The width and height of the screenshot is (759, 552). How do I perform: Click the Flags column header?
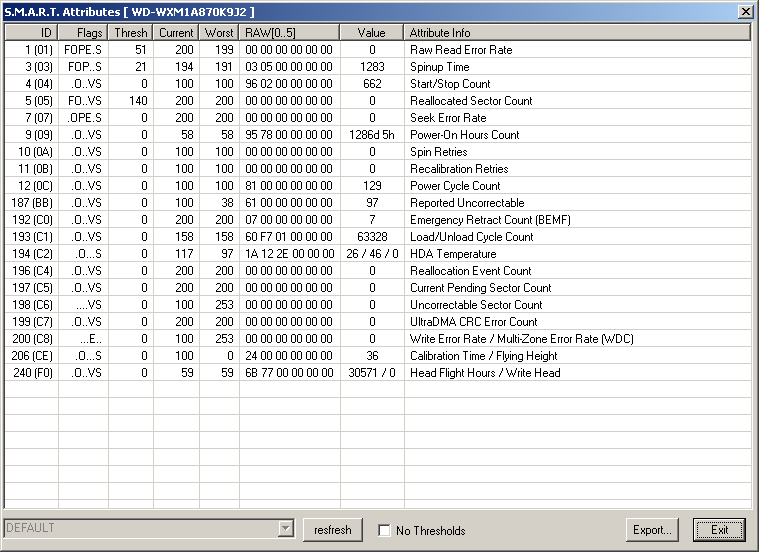click(82, 33)
